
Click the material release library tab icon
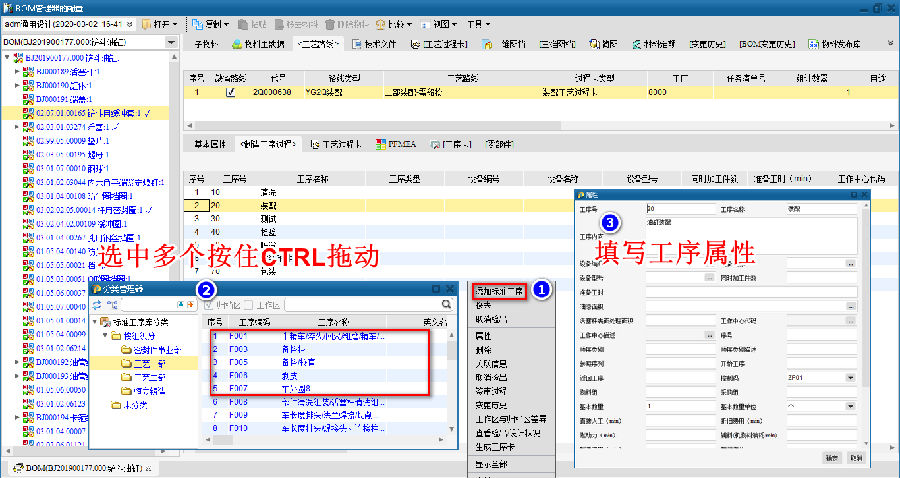coord(813,44)
